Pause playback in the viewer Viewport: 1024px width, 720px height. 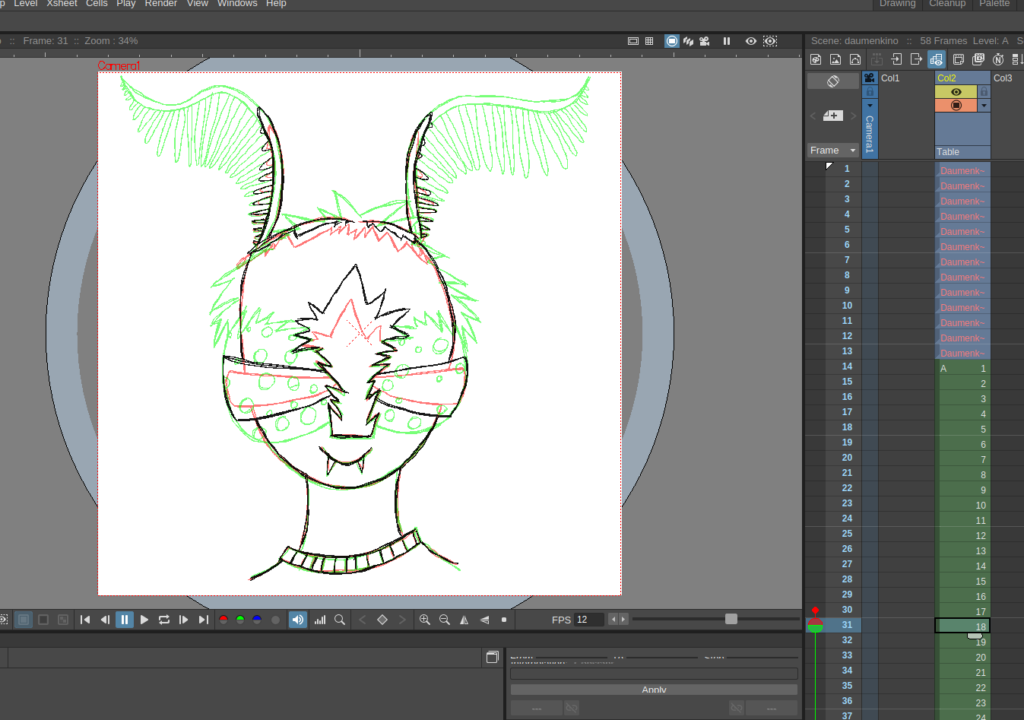point(124,620)
